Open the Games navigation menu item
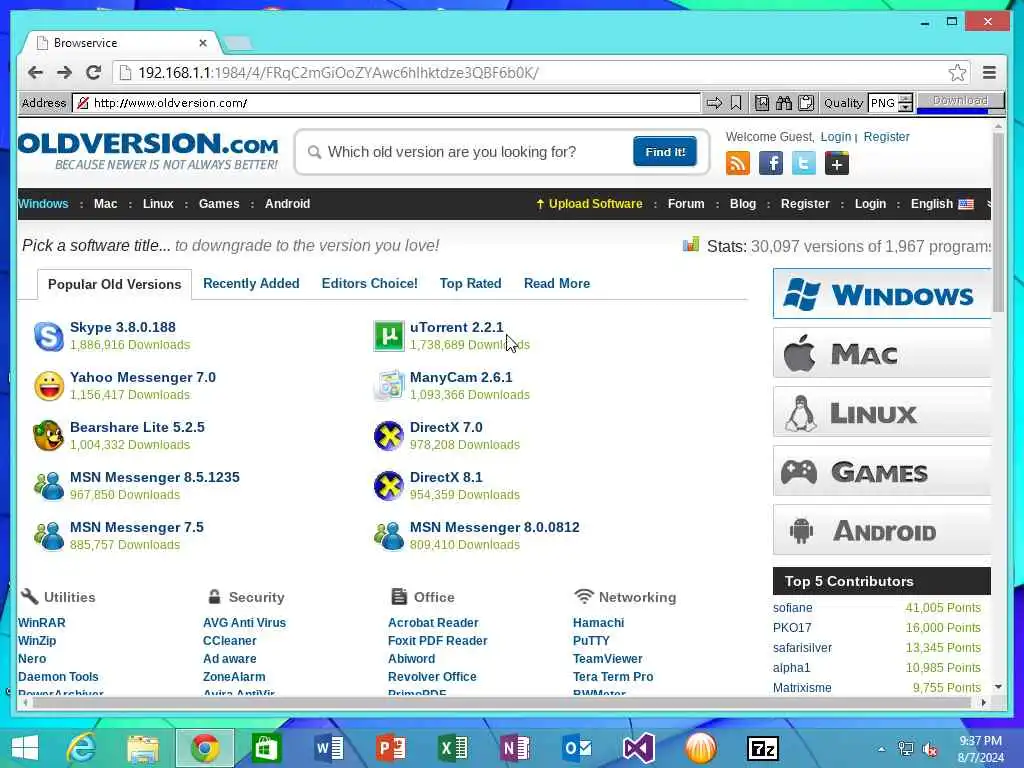Image resolution: width=1024 pixels, height=768 pixels. pos(219,204)
